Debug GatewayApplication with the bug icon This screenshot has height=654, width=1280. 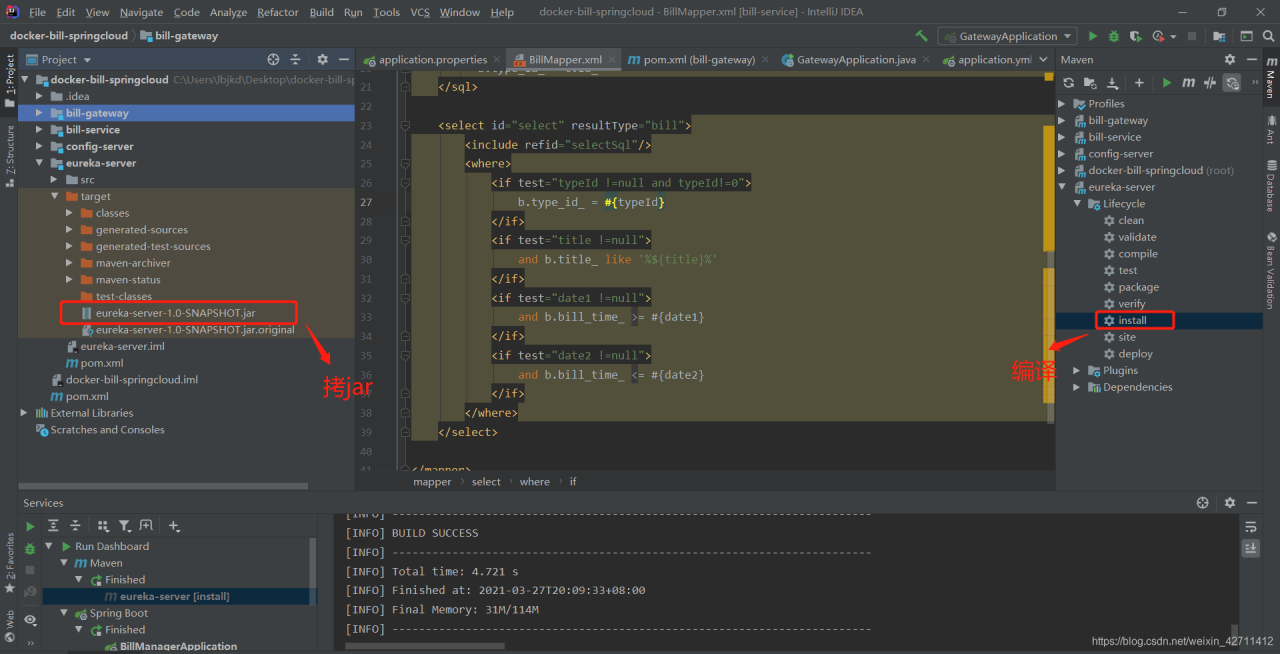point(1115,36)
